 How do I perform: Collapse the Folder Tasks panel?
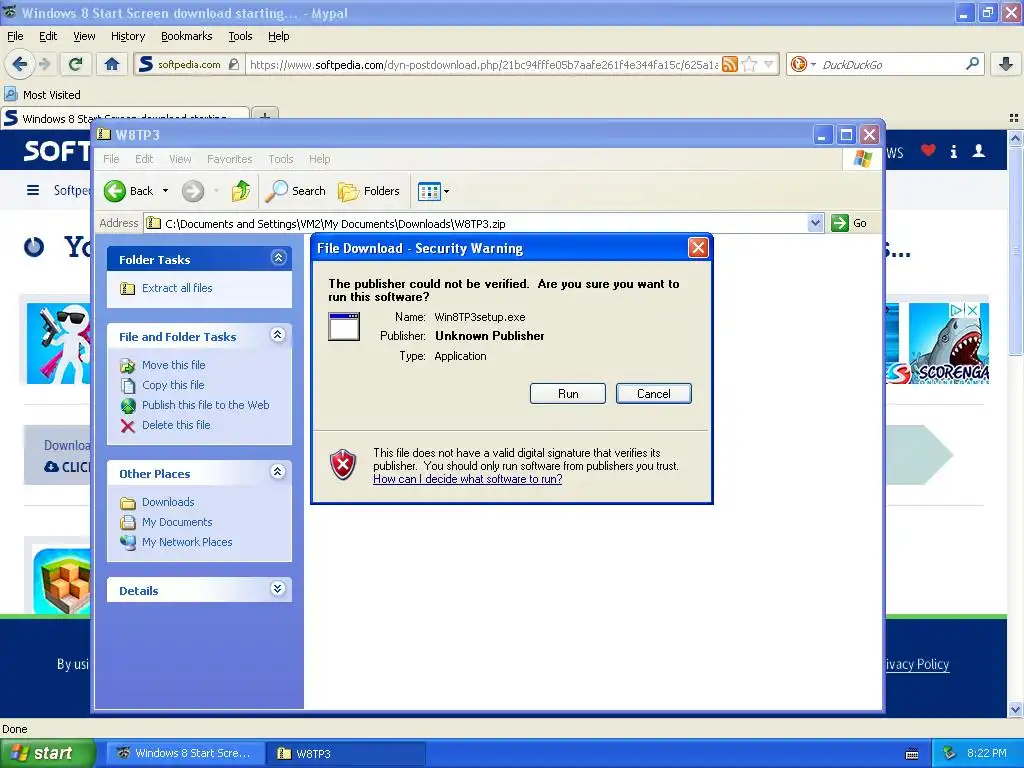(x=278, y=258)
